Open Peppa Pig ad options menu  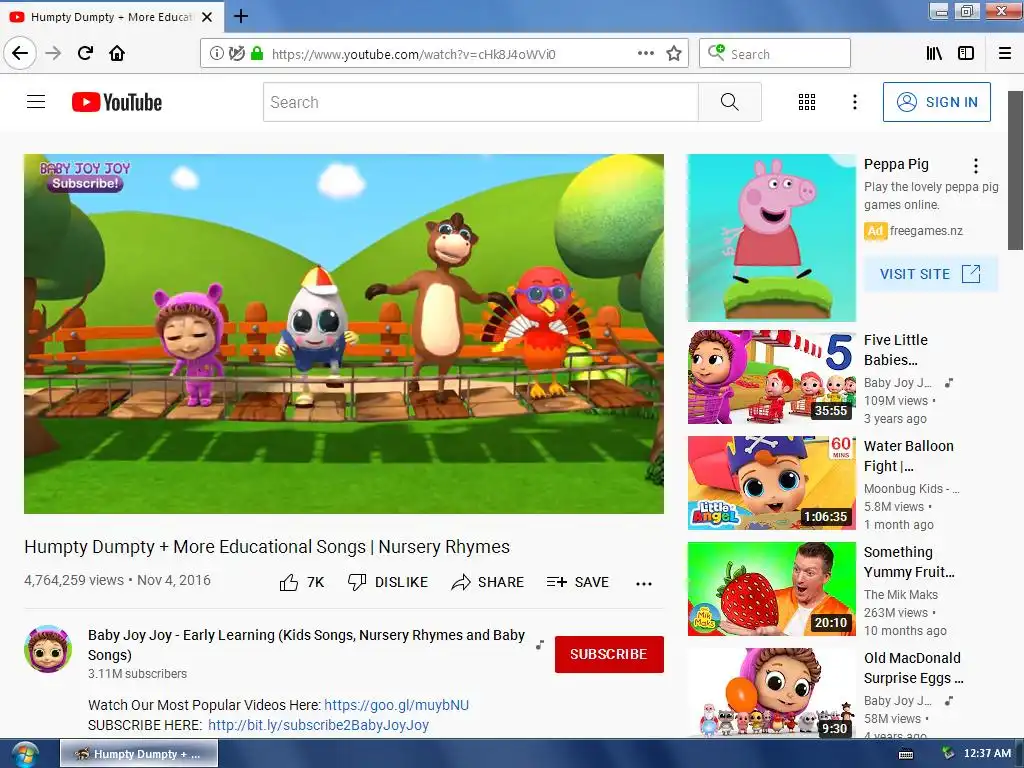tap(976, 166)
